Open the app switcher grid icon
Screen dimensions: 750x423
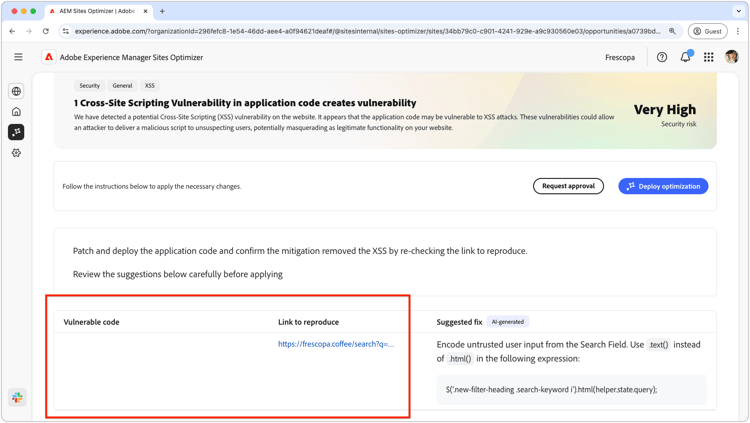[x=708, y=57]
